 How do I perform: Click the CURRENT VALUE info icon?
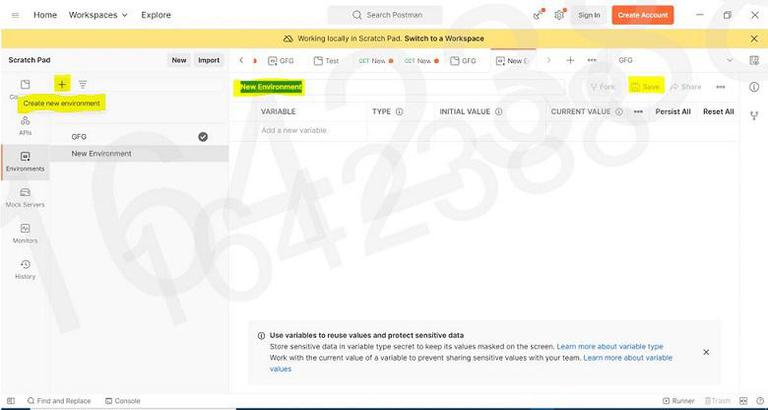point(619,112)
